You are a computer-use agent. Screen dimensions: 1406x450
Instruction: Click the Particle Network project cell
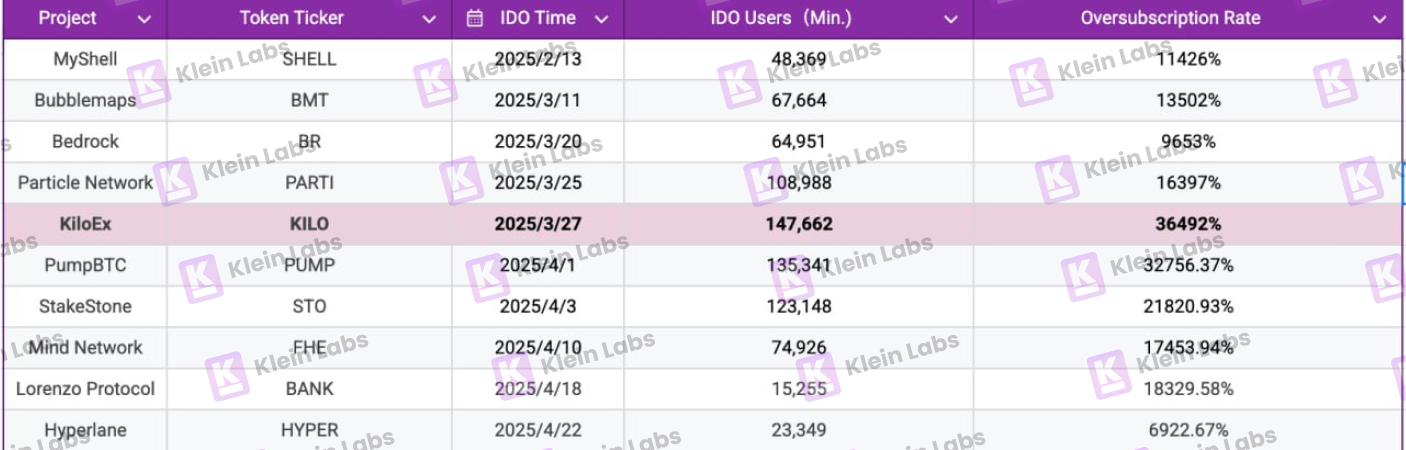point(85,183)
